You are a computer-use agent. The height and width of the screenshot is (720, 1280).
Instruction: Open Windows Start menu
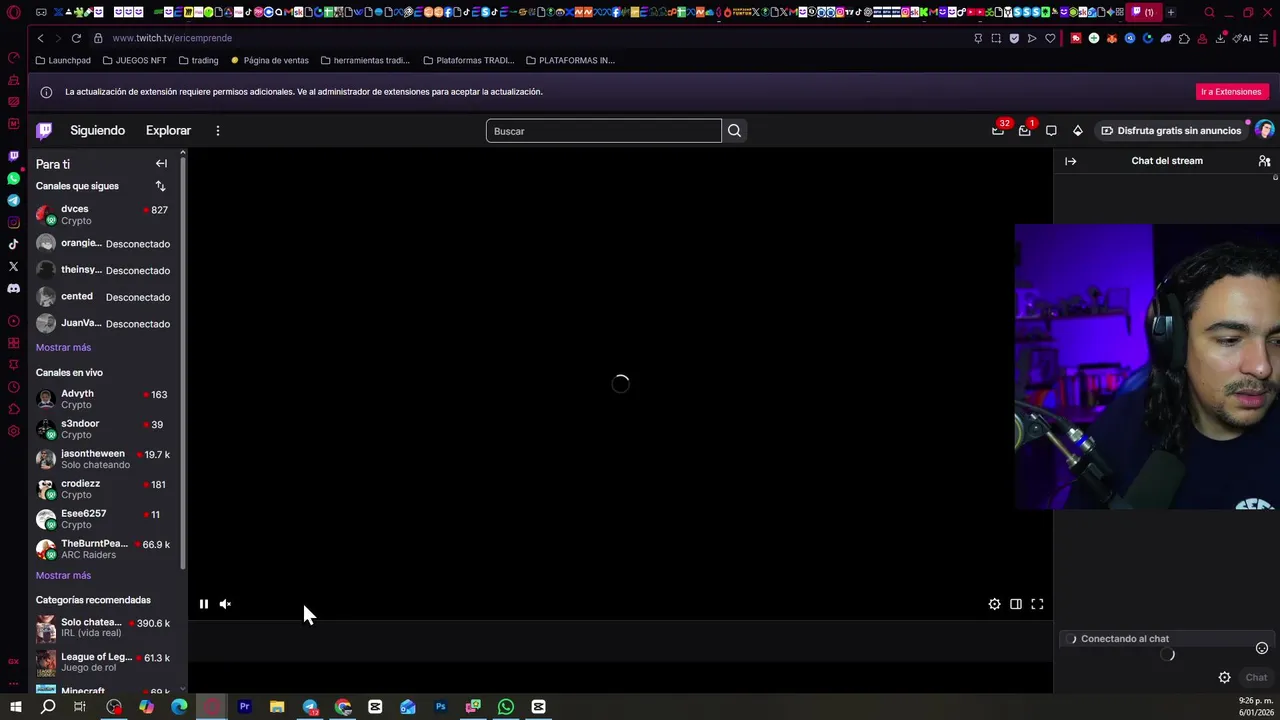pyautogui.click(x=15, y=707)
